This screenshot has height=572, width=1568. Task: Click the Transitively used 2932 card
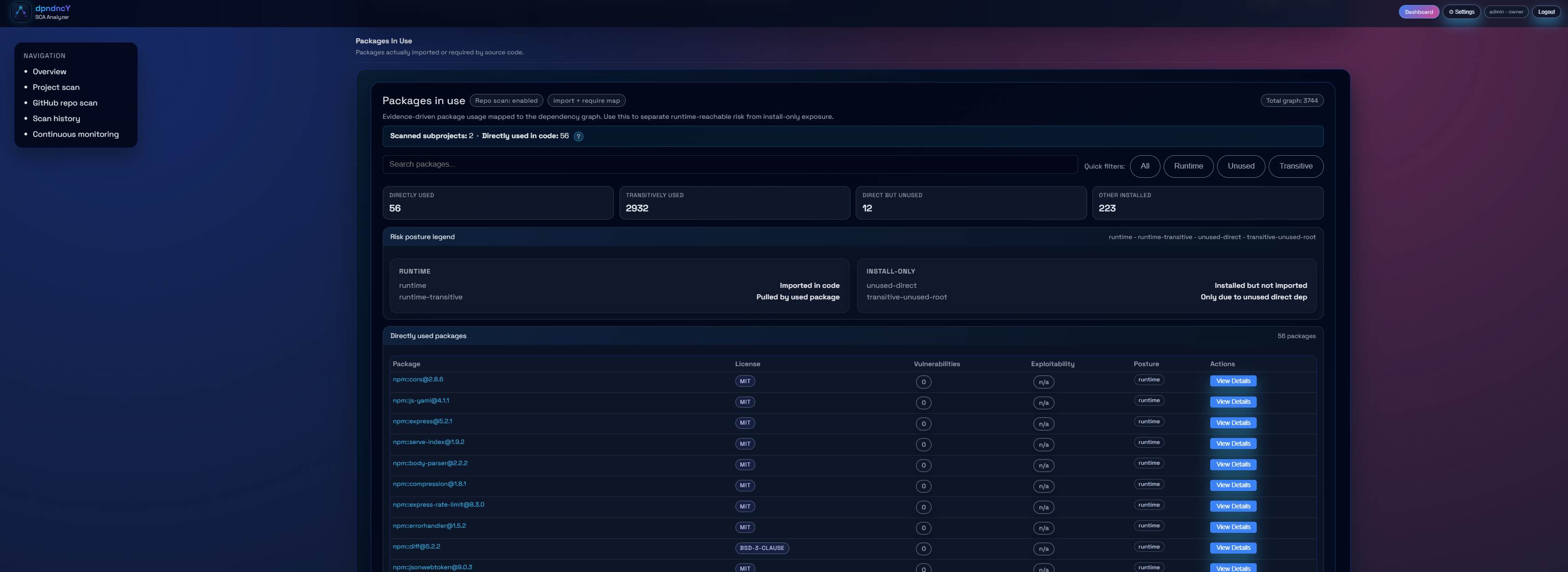point(734,203)
